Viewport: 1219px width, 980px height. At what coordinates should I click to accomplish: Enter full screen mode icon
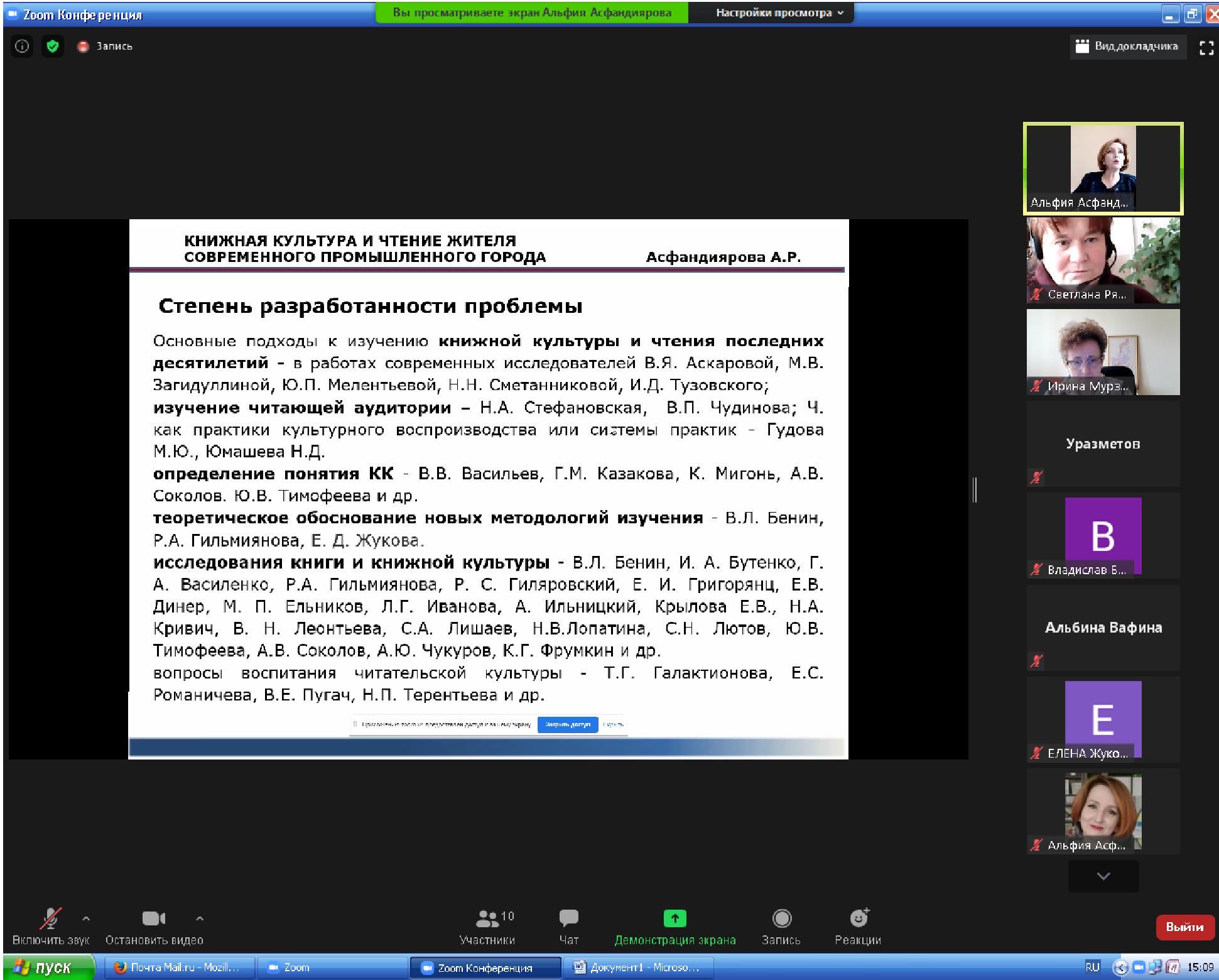tap(1206, 47)
